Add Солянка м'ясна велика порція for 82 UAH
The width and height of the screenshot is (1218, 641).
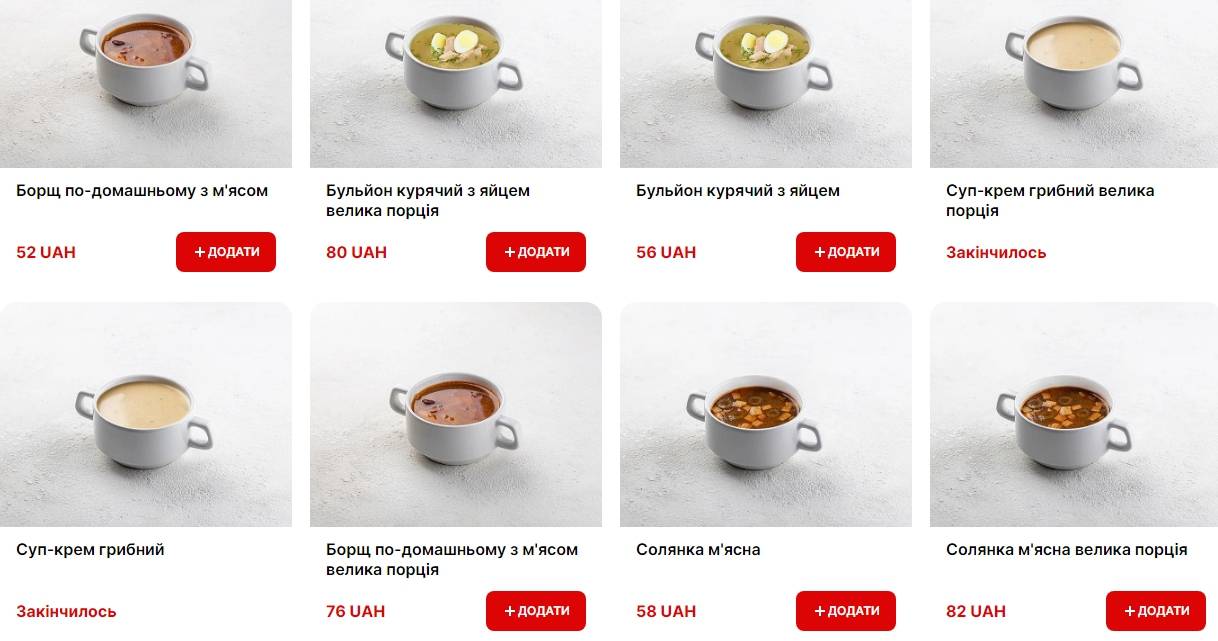coord(1156,611)
